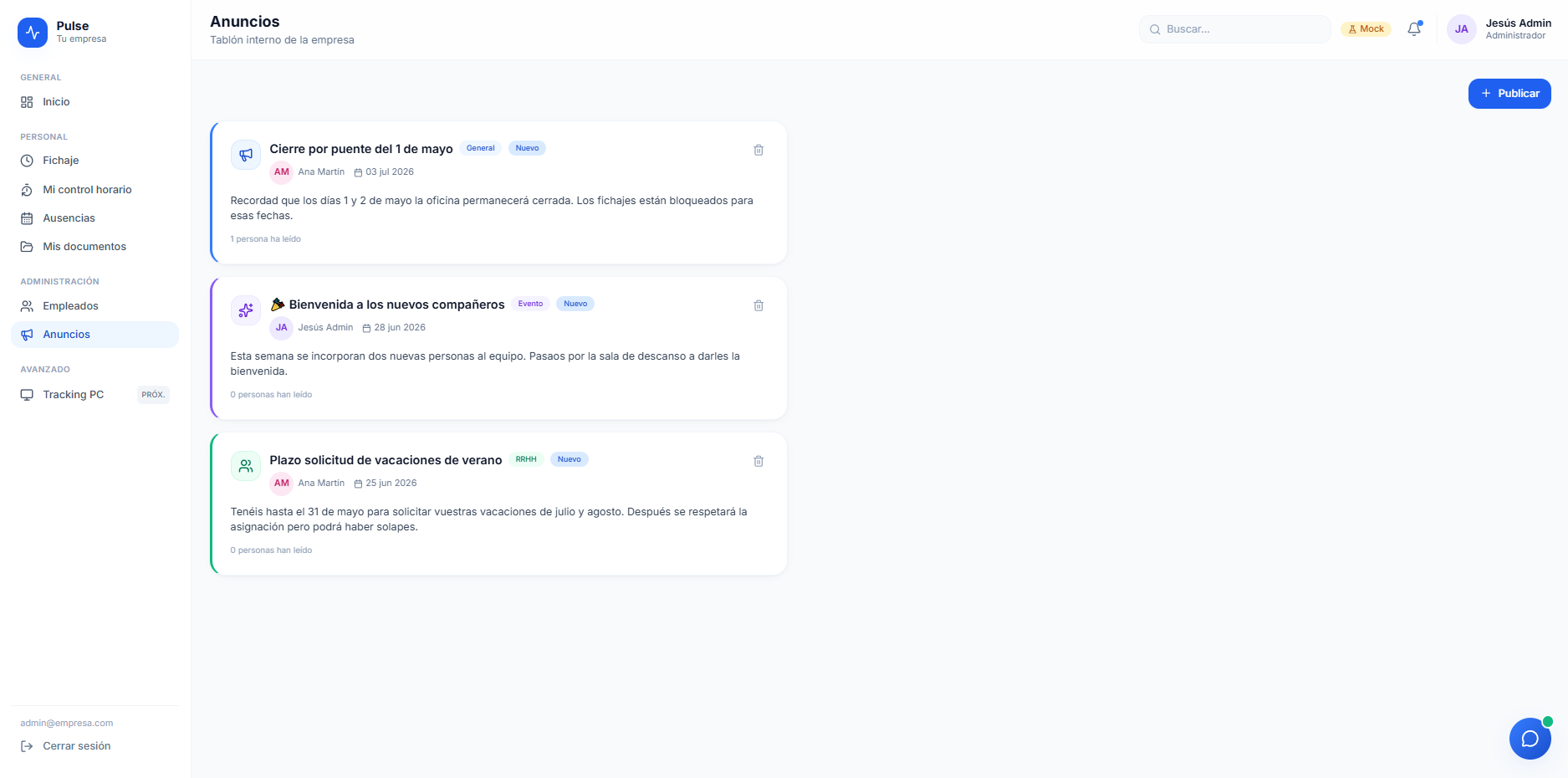The width and height of the screenshot is (1568, 778).
Task: Click Nuevo badge on Bienvenida card
Action: [x=575, y=304]
